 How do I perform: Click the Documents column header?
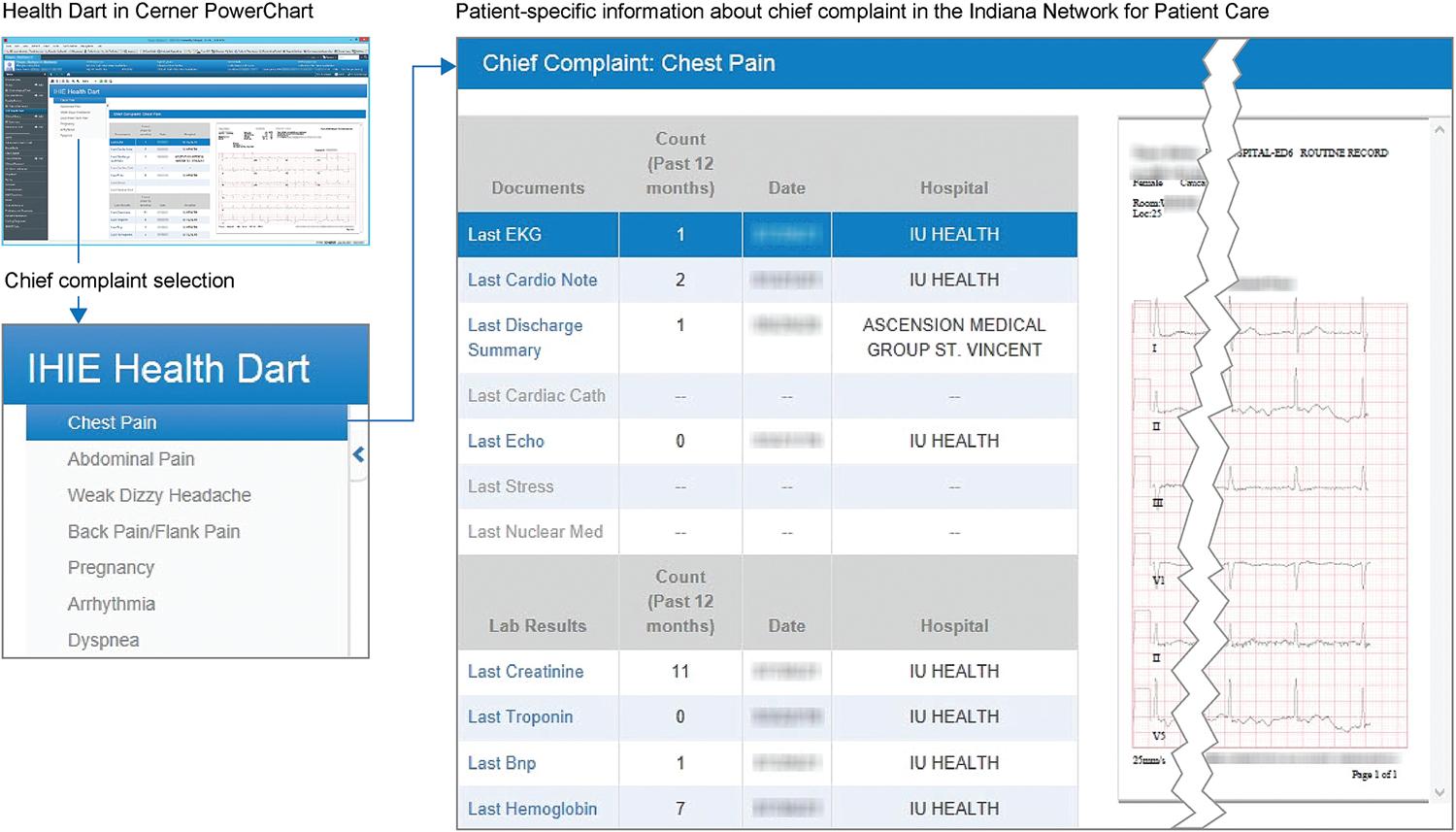tap(538, 188)
